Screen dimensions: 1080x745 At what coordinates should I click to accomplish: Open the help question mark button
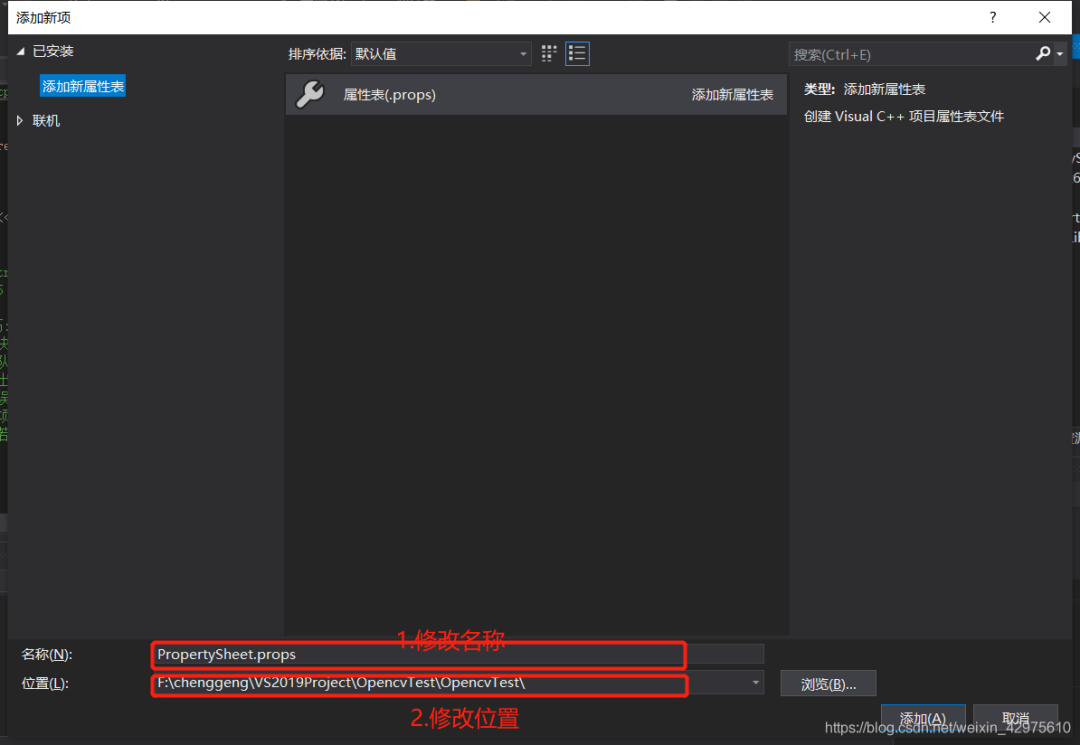(993, 17)
